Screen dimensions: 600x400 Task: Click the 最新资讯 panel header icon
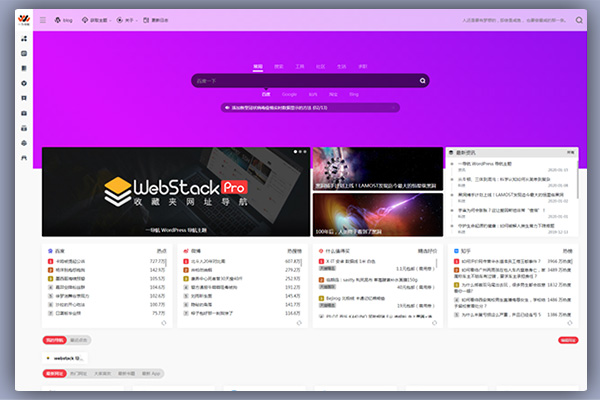[x=451, y=153]
